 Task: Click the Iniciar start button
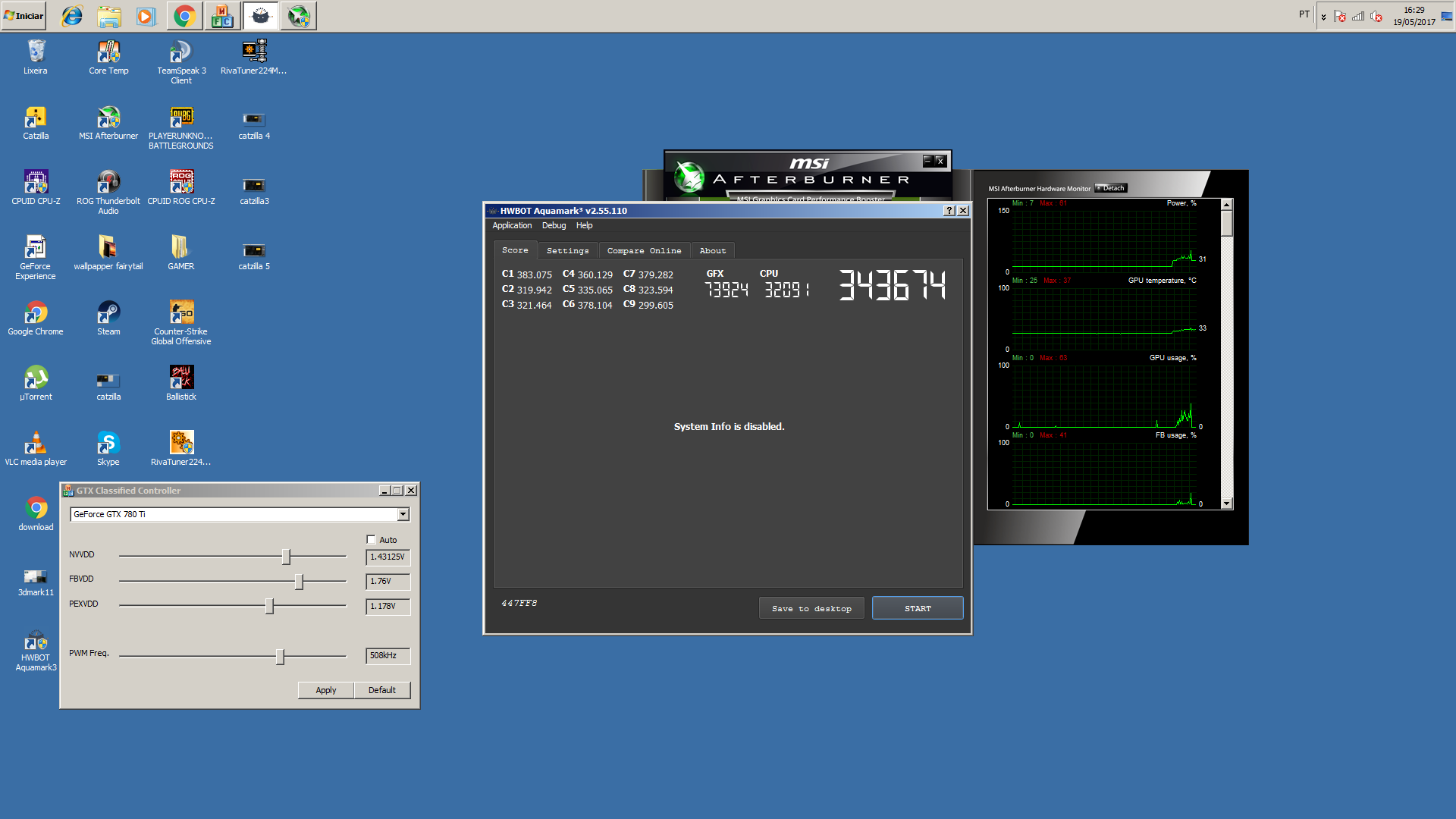click(x=24, y=16)
